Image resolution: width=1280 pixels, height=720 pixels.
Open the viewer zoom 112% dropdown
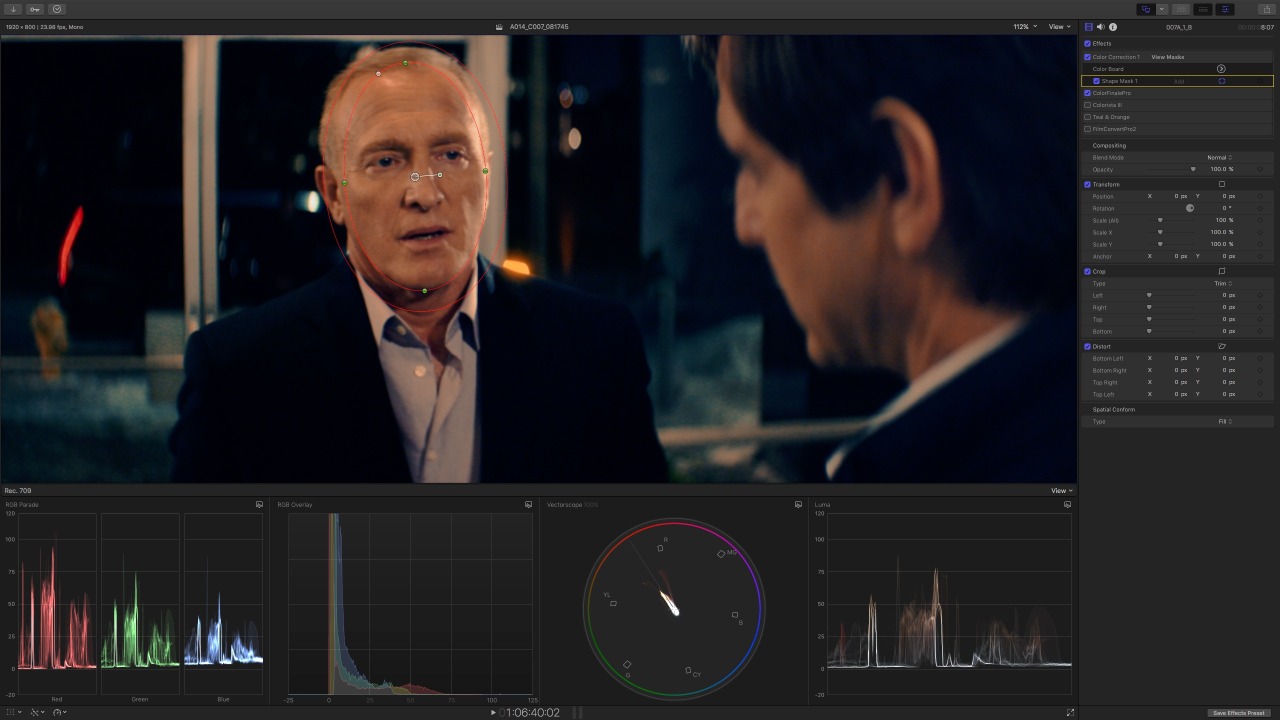(1025, 27)
